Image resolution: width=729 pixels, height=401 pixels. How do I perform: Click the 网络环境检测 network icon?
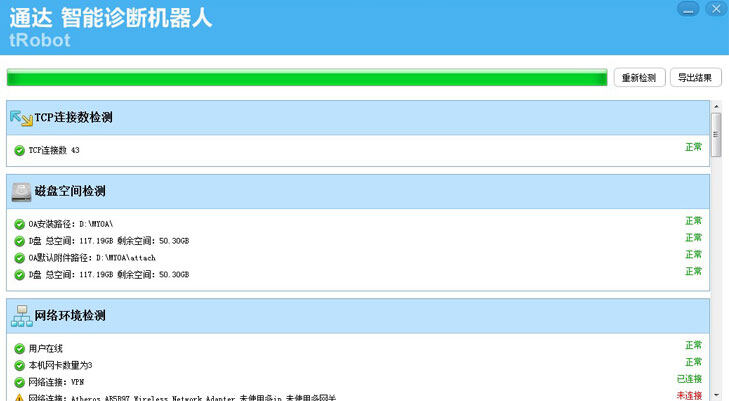[21, 316]
